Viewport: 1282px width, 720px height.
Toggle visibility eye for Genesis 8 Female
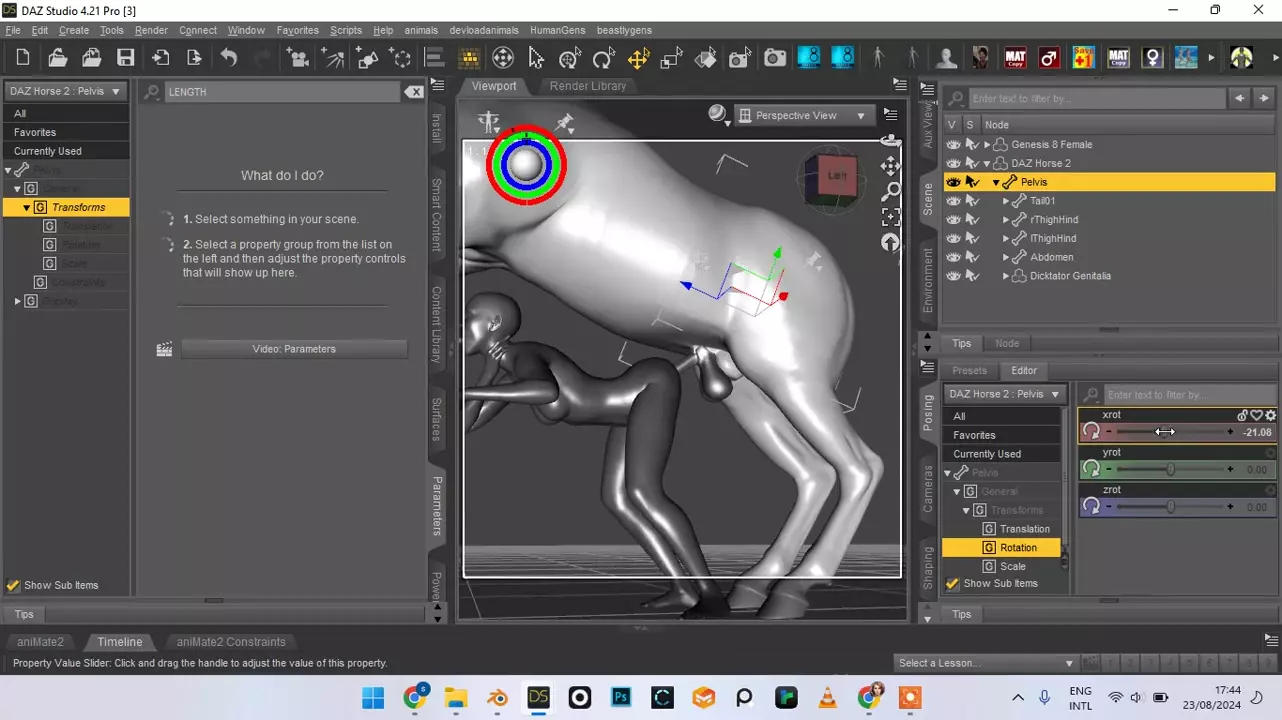953,145
